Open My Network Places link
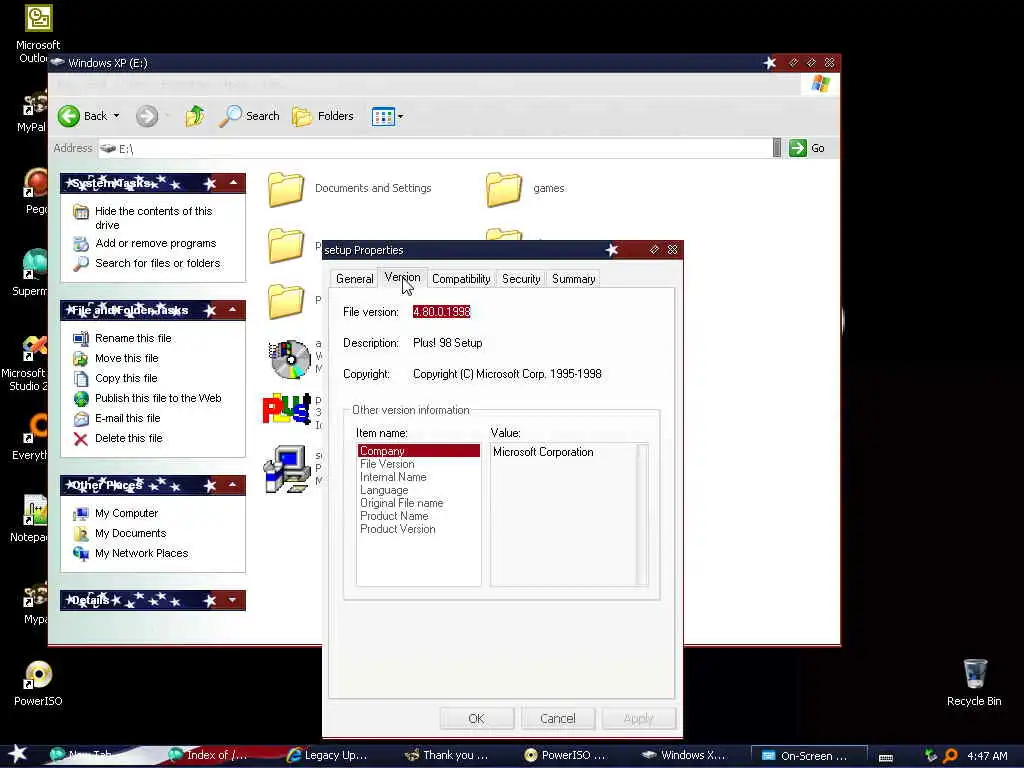 click(142, 553)
